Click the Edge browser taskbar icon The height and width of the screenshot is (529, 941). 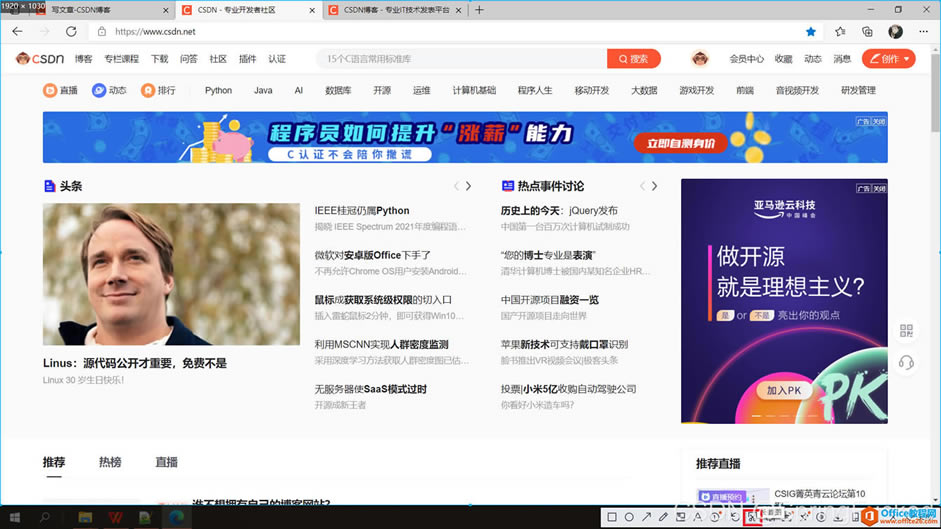176,517
